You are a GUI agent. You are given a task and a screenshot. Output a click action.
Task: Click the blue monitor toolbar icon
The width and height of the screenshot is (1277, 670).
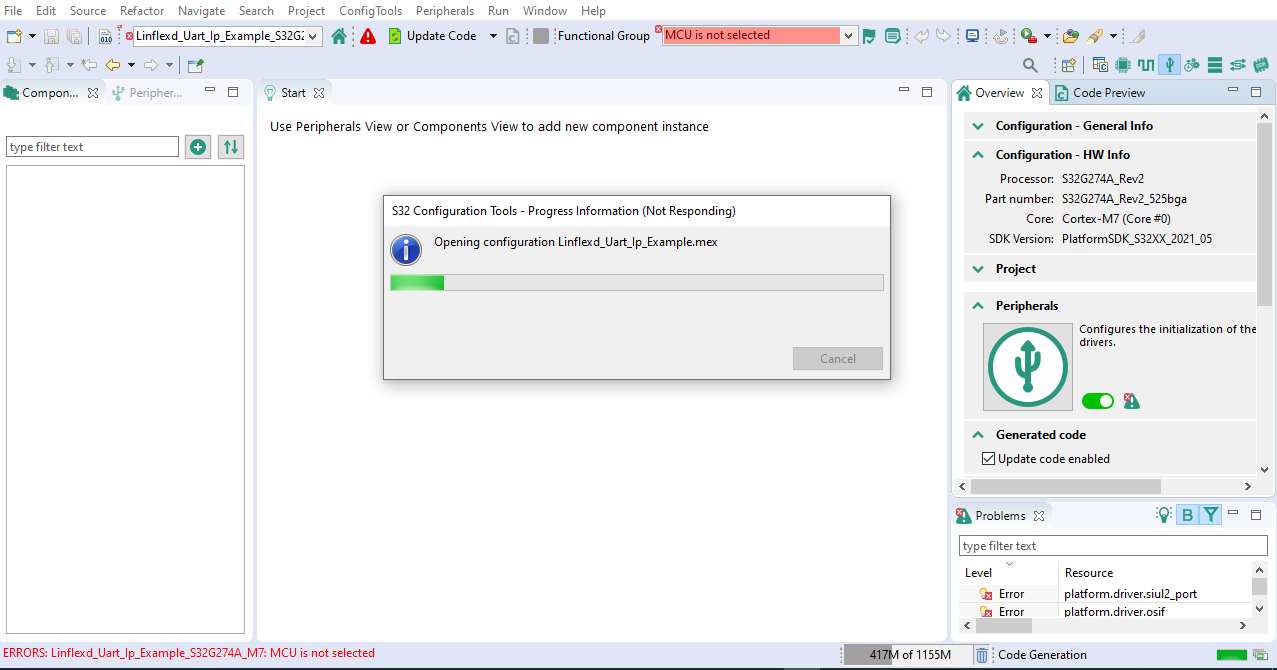tap(972, 36)
